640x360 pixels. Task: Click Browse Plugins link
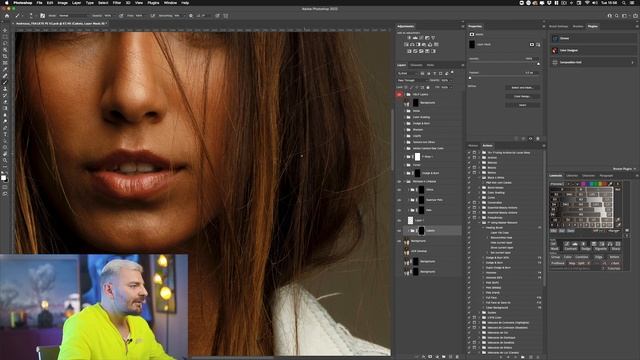(x=623, y=169)
